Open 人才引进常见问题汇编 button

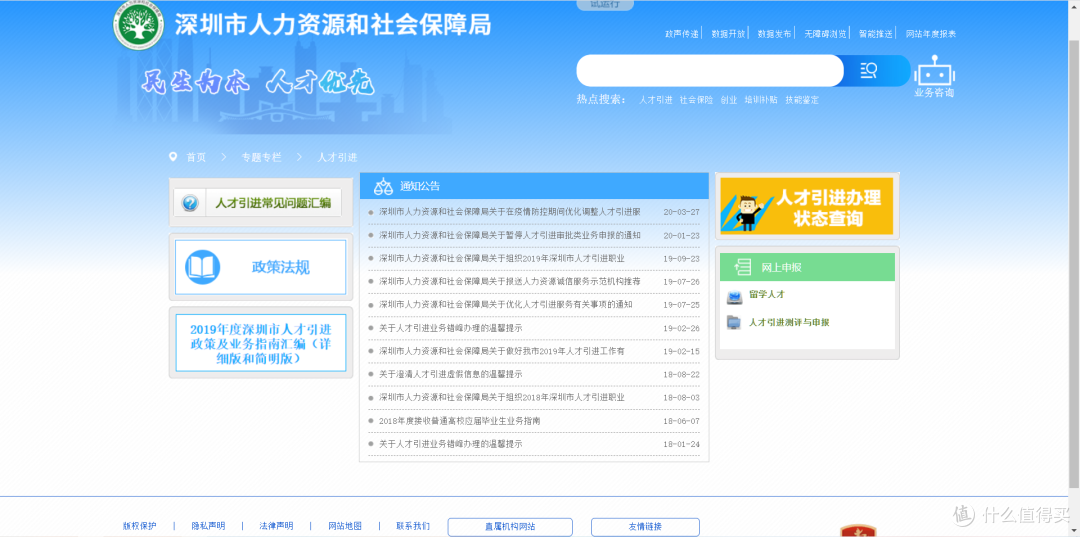tap(258, 203)
